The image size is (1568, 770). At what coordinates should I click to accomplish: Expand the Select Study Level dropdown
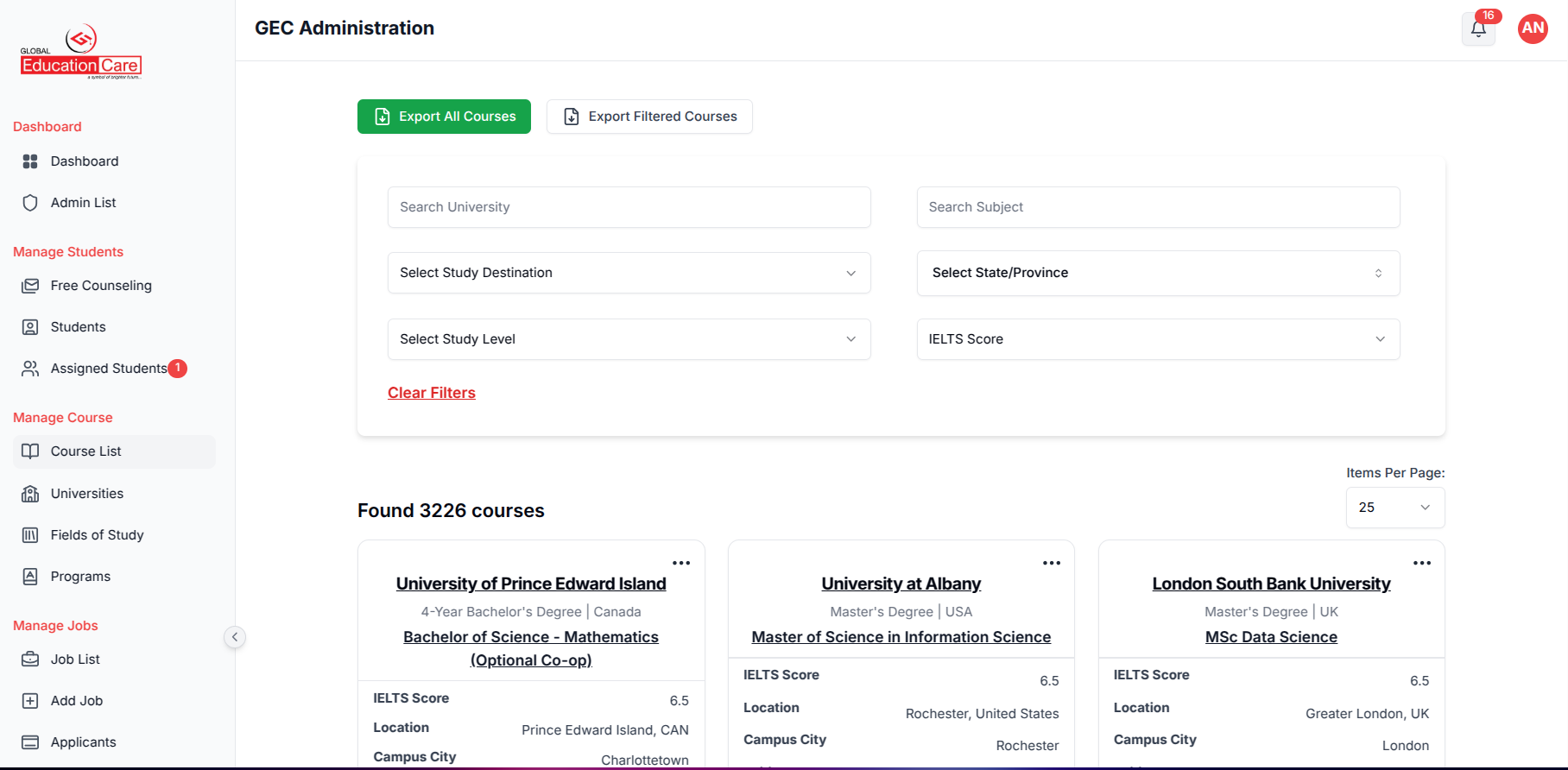tap(629, 339)
